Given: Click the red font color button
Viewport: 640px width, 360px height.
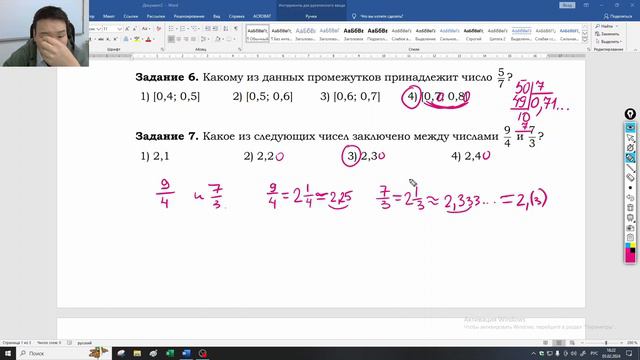Looking at the screenshot, I should [x=148, y=39].
